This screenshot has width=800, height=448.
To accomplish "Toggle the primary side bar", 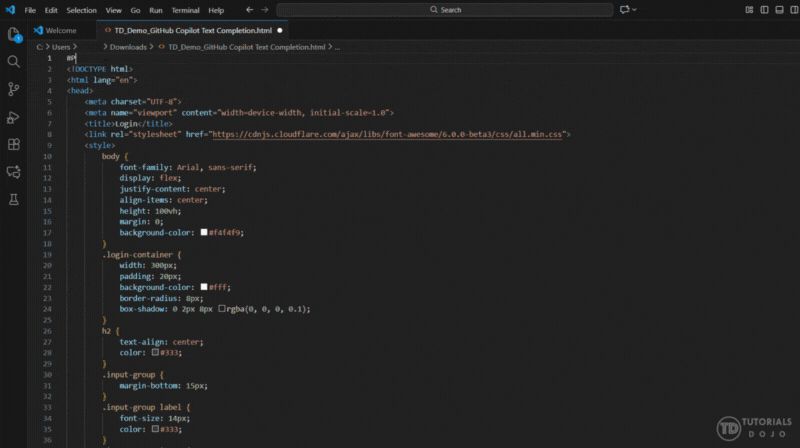I will tap(764, 10).
